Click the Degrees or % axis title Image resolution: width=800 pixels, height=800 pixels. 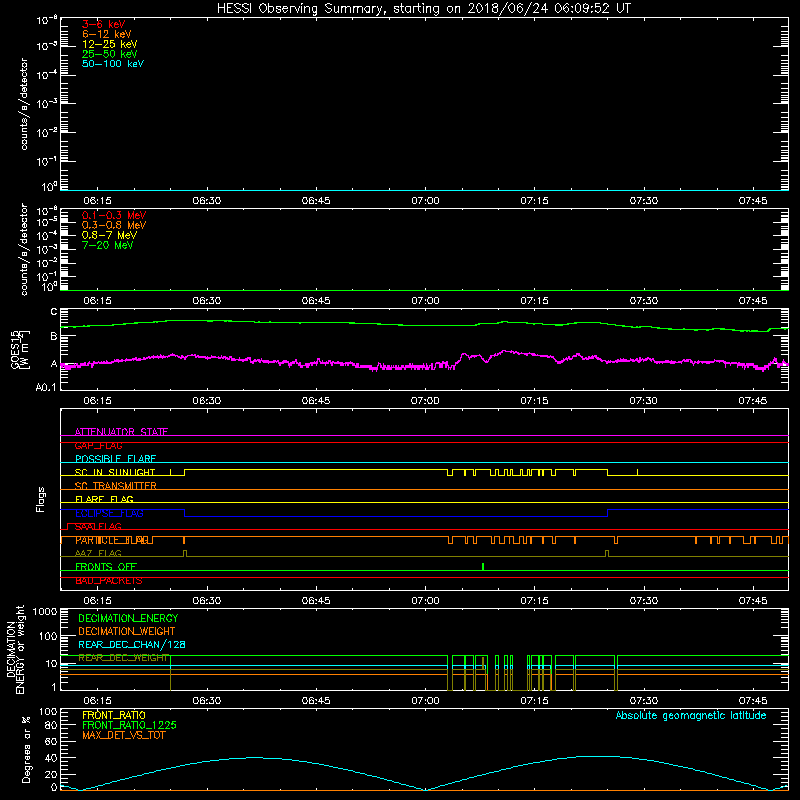[26, 749]
